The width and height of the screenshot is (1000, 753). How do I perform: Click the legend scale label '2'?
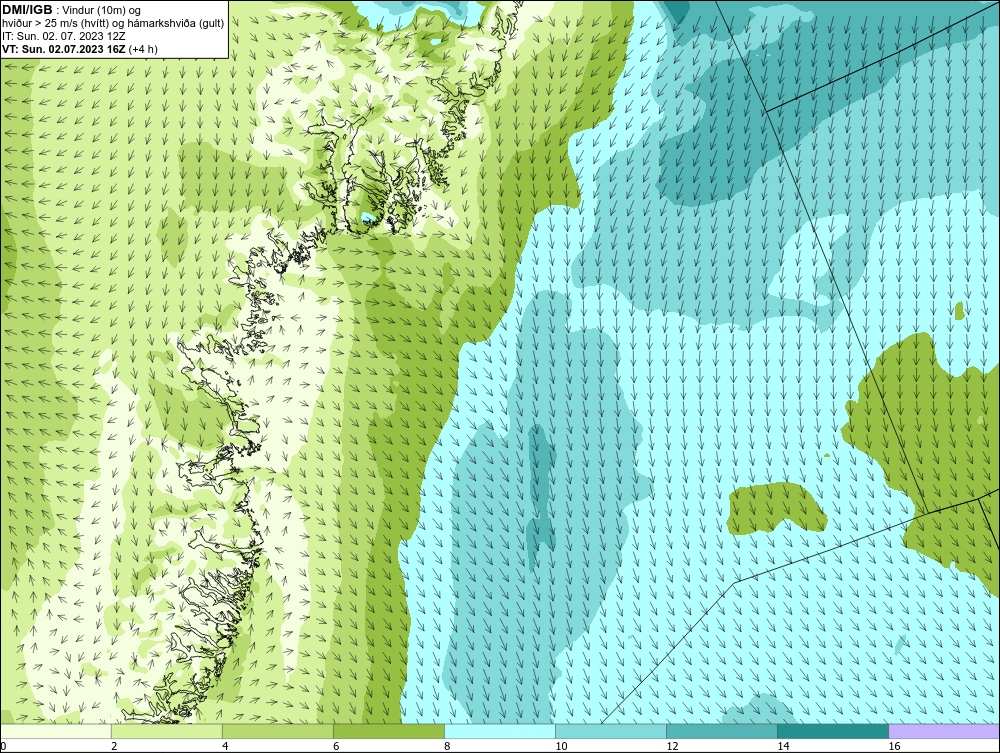[x=114, y=746]
